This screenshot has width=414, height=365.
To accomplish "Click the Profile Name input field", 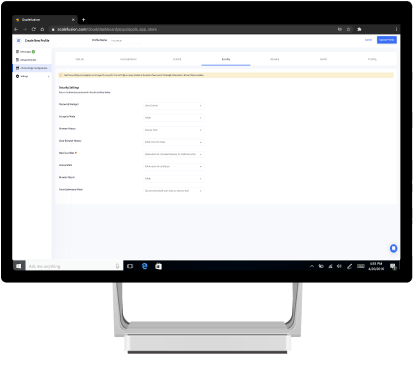I will click(x=125, y=41).
